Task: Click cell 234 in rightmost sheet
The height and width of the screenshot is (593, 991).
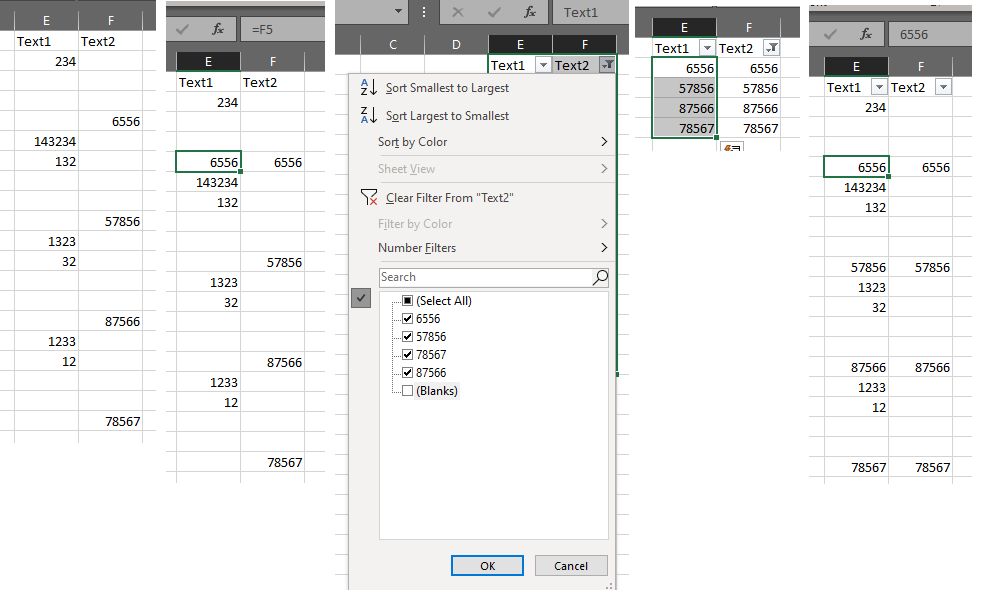Action: pos(856,107)
